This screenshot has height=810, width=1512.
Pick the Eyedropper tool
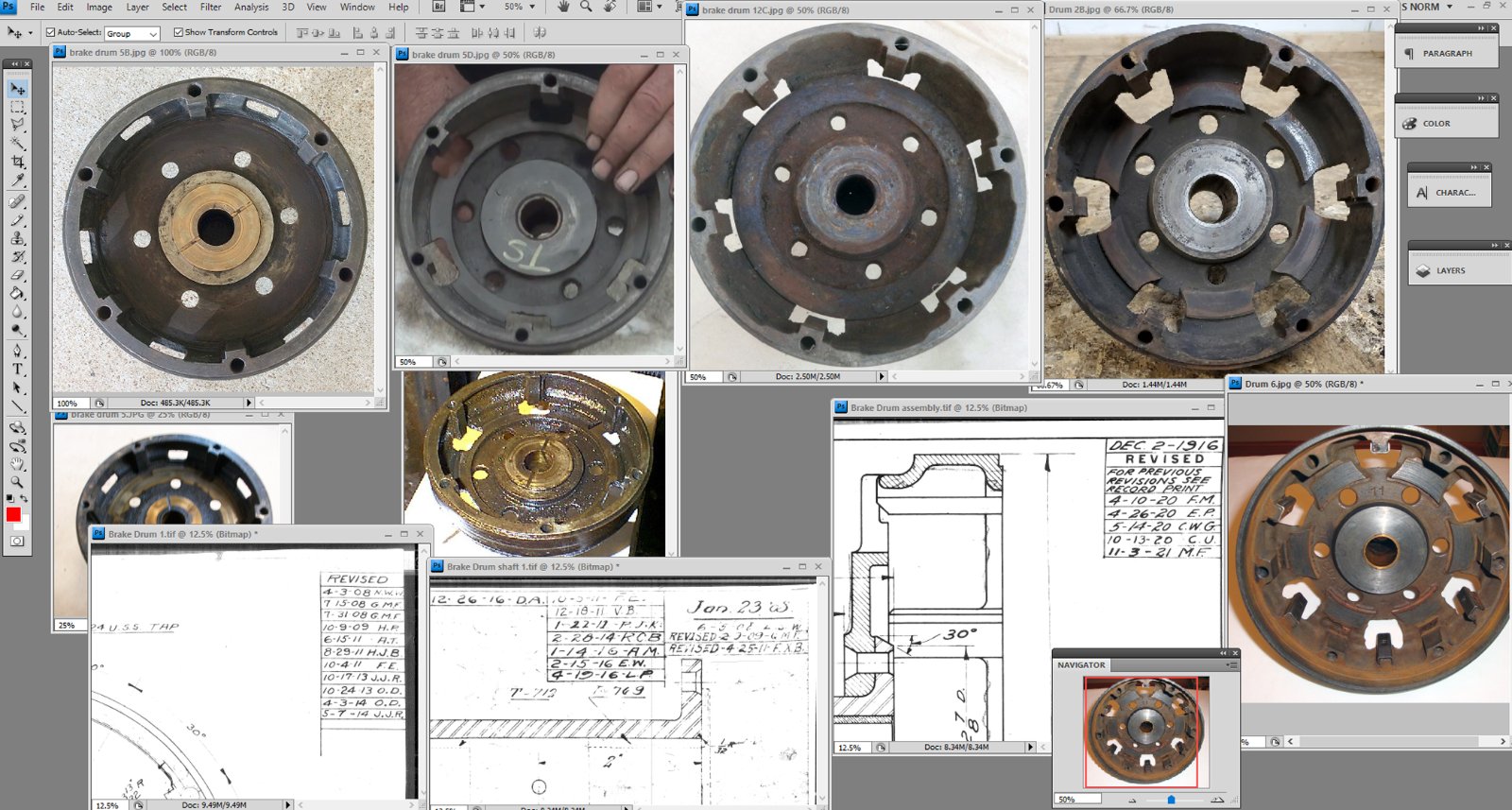tap(17, 181)
